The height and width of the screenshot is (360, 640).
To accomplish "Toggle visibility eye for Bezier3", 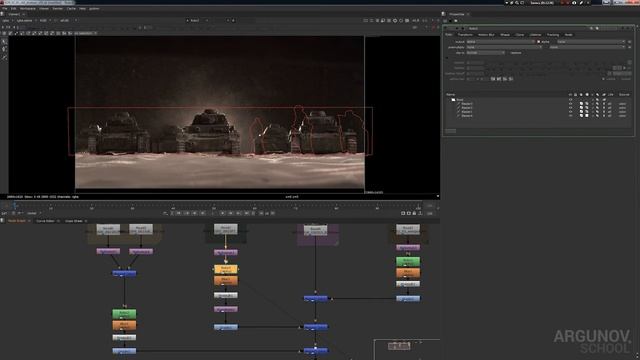I will pos(571,112).
